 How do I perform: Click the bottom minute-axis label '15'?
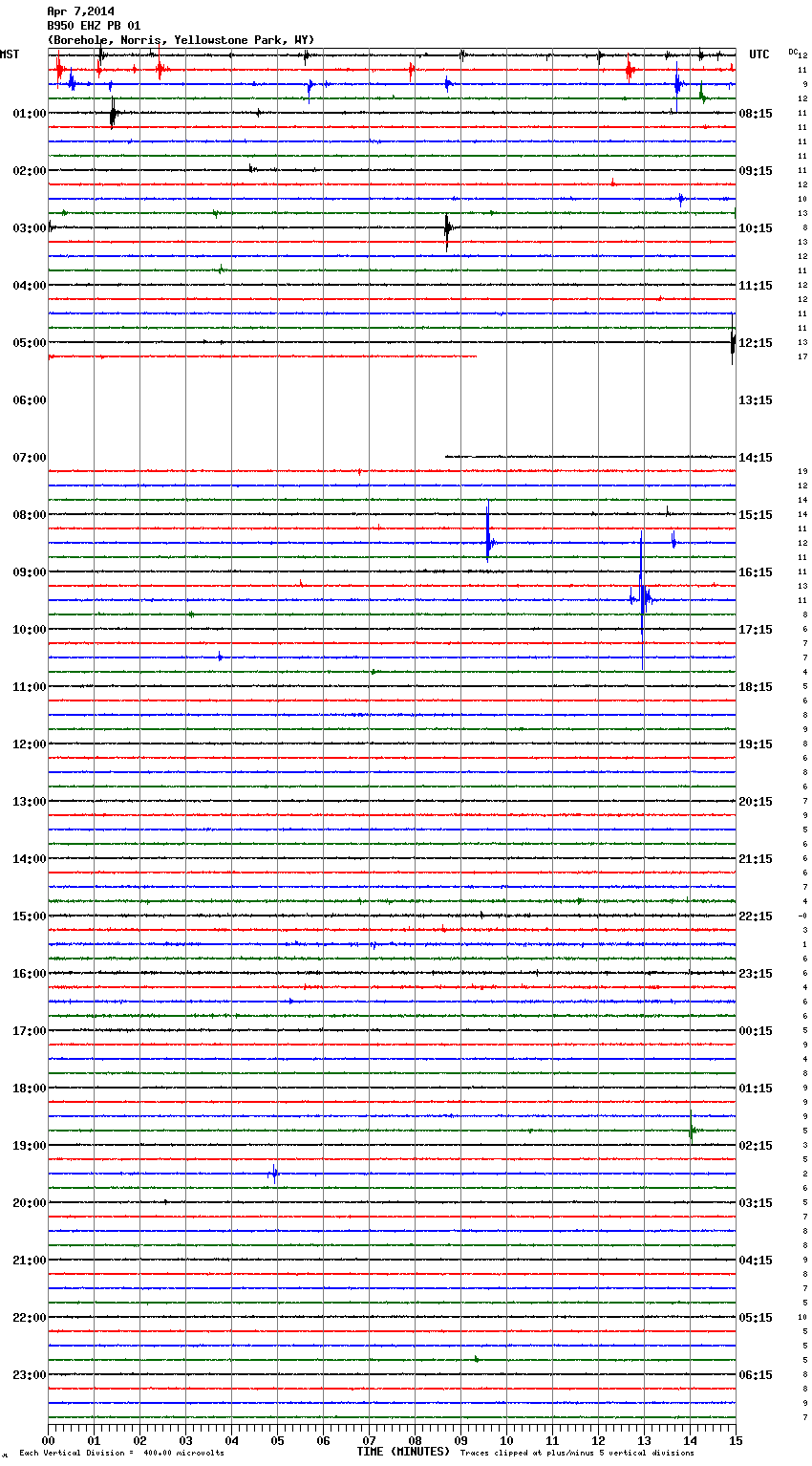click(x=735, y=1440)
